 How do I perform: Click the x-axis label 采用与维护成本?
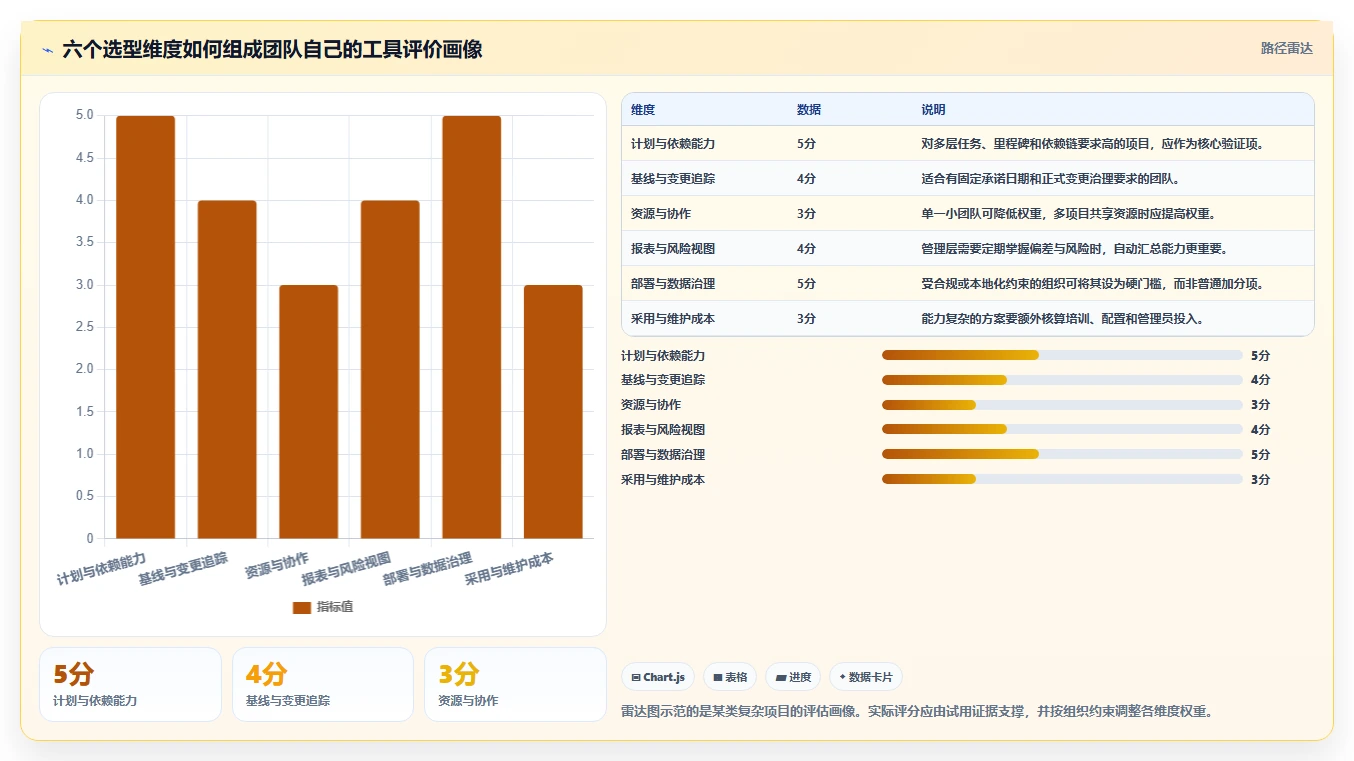click(510, 568)
